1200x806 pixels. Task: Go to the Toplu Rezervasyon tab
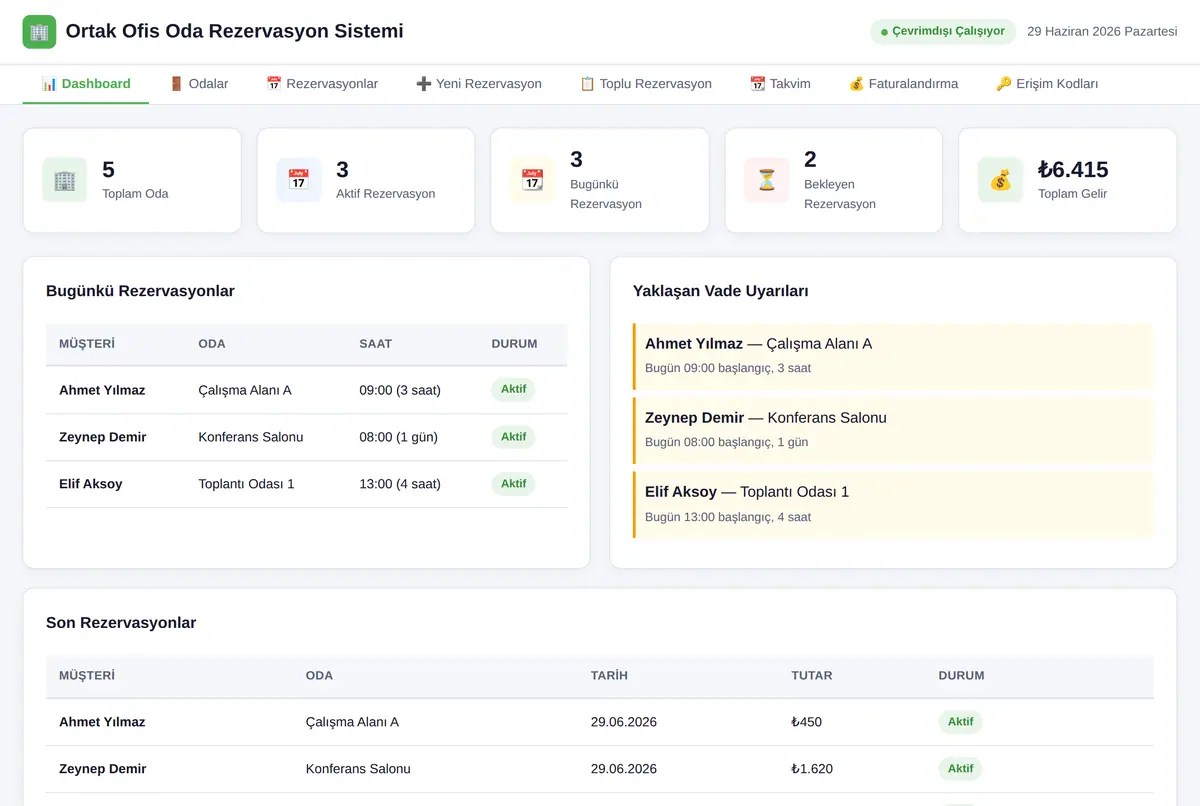[646, 84]
